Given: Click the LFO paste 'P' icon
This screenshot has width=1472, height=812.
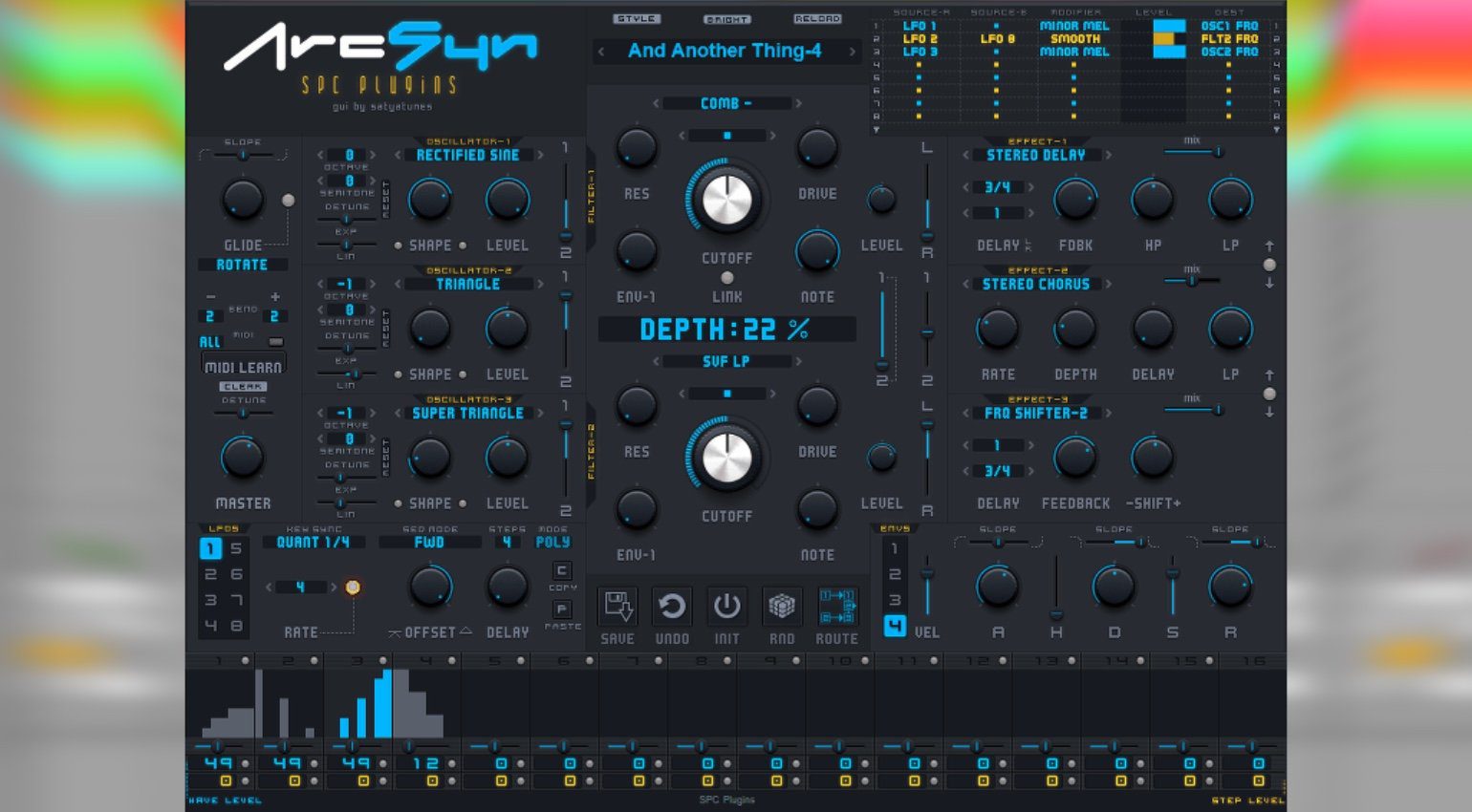Looking at the screenshot, I should (562, 609).
